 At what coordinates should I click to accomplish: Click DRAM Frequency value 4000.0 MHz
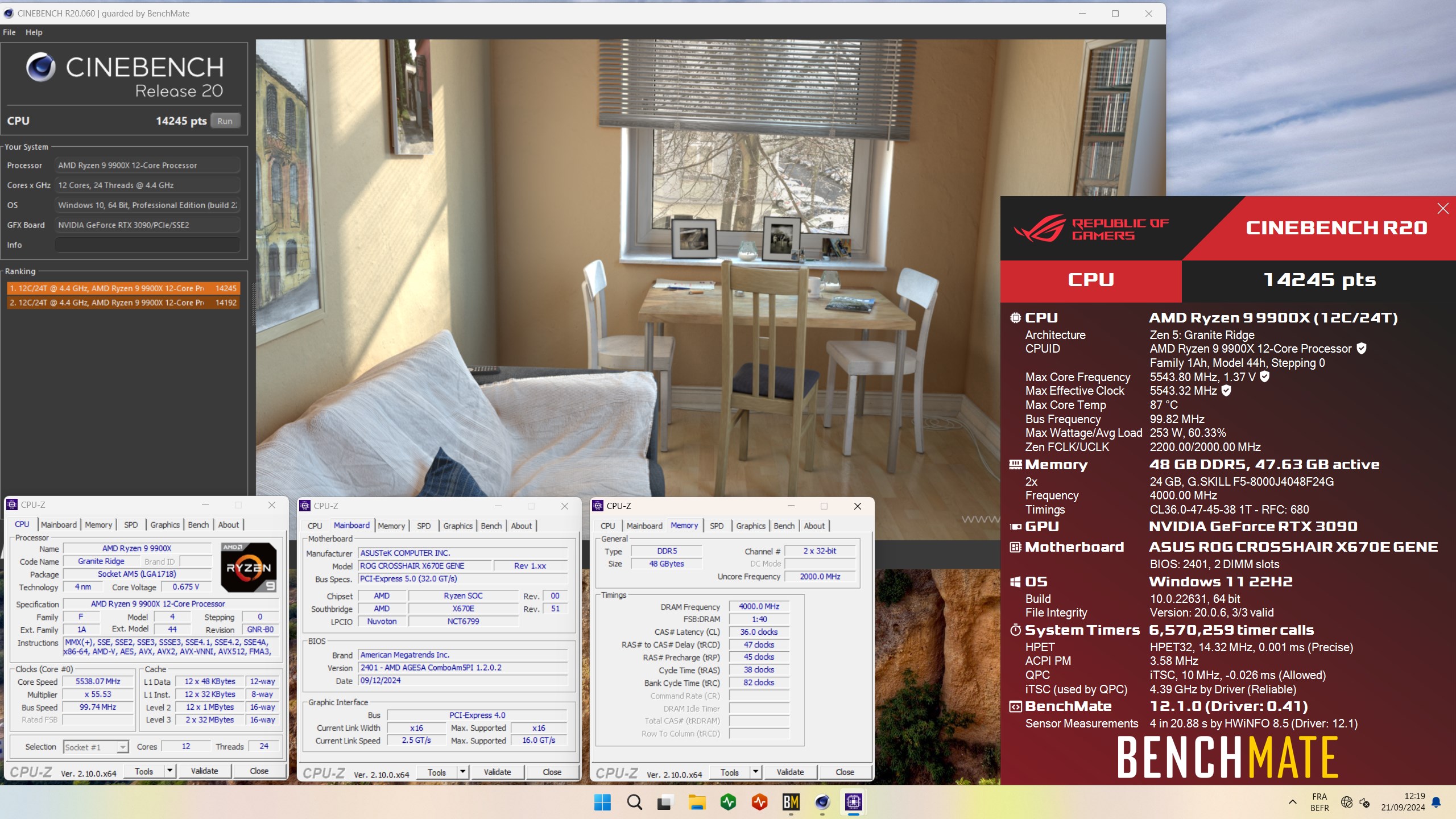[x=759, y=606]
